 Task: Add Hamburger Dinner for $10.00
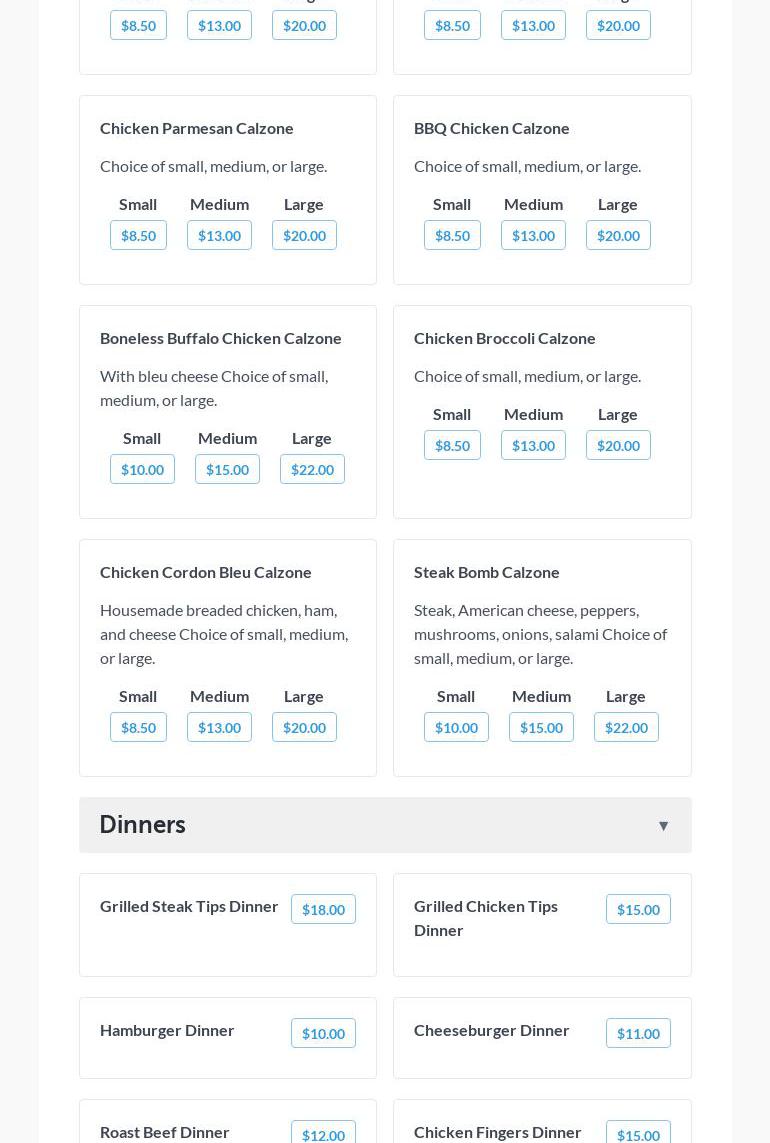pos(323,1034)
